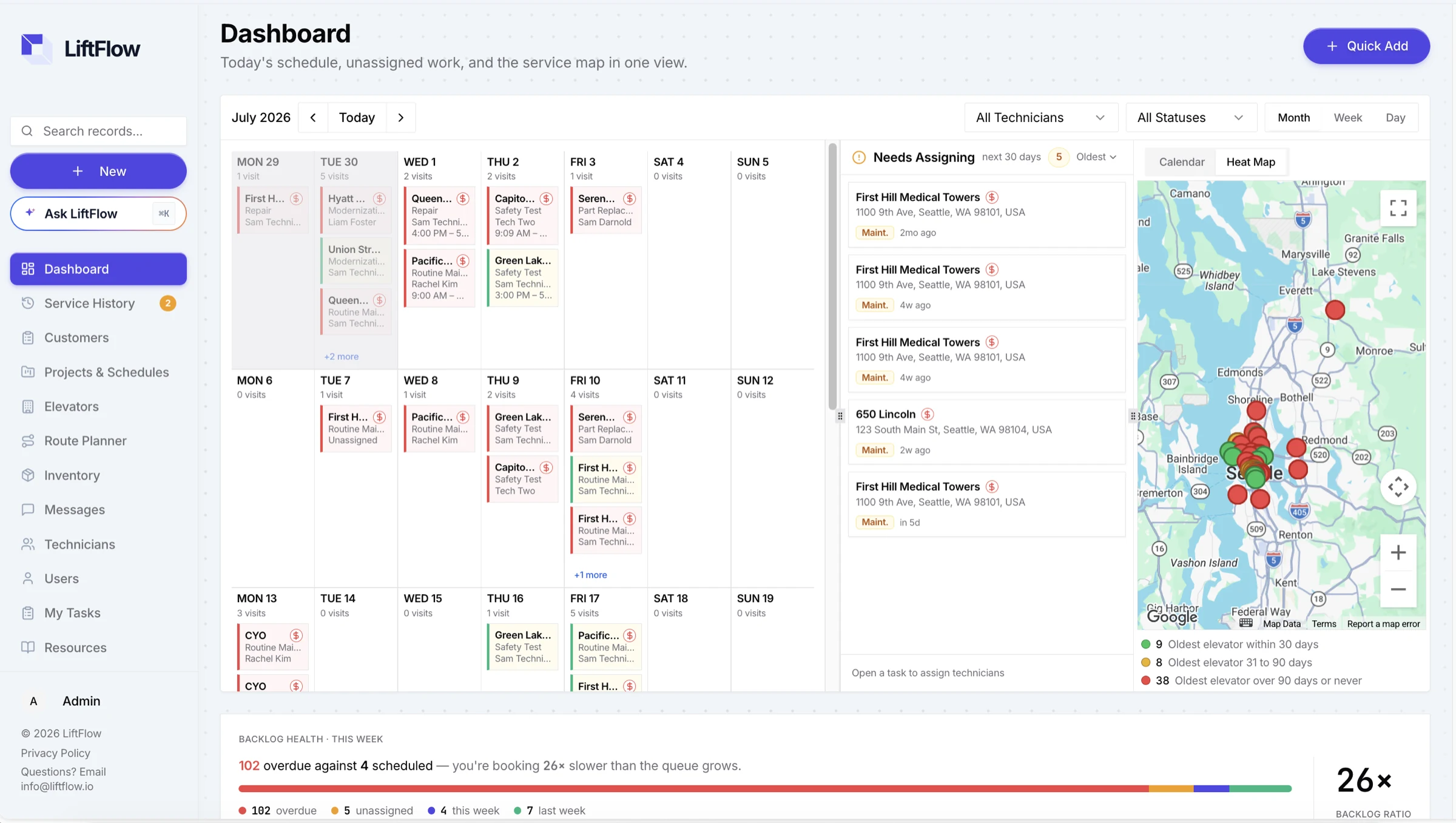The width and height of the screenshot is (1456, 823).
Task: Open THU 2 Green Lake Safety Test
Action: [x=523, y=278]
